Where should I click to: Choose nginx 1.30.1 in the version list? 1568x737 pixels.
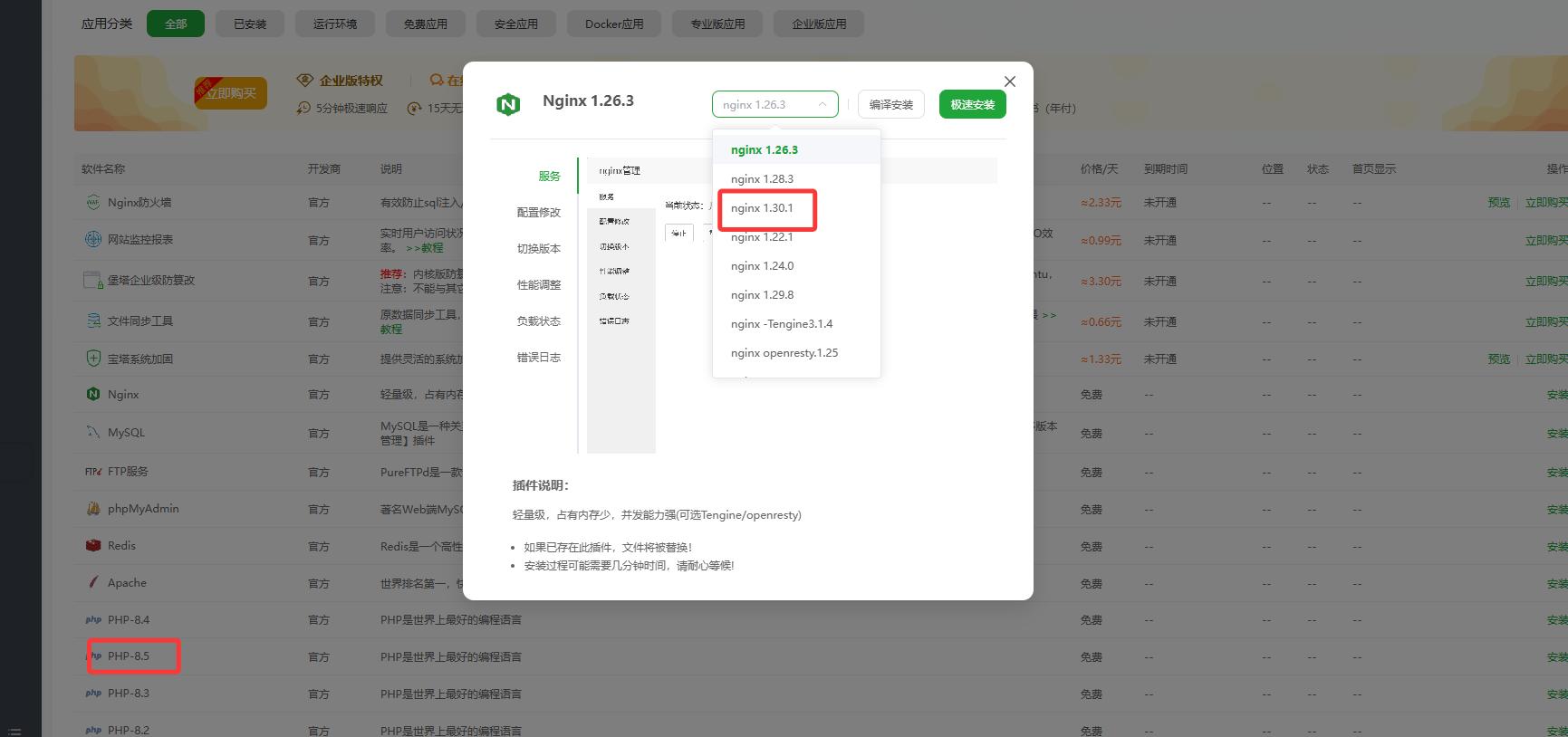pos(797,208)
